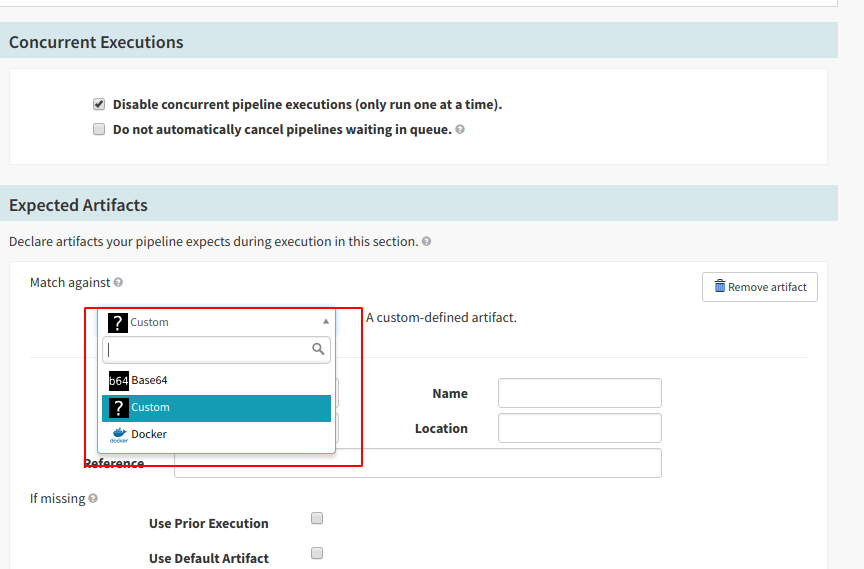
Task: Check the Use Prior Execution box
Action: 317,518
